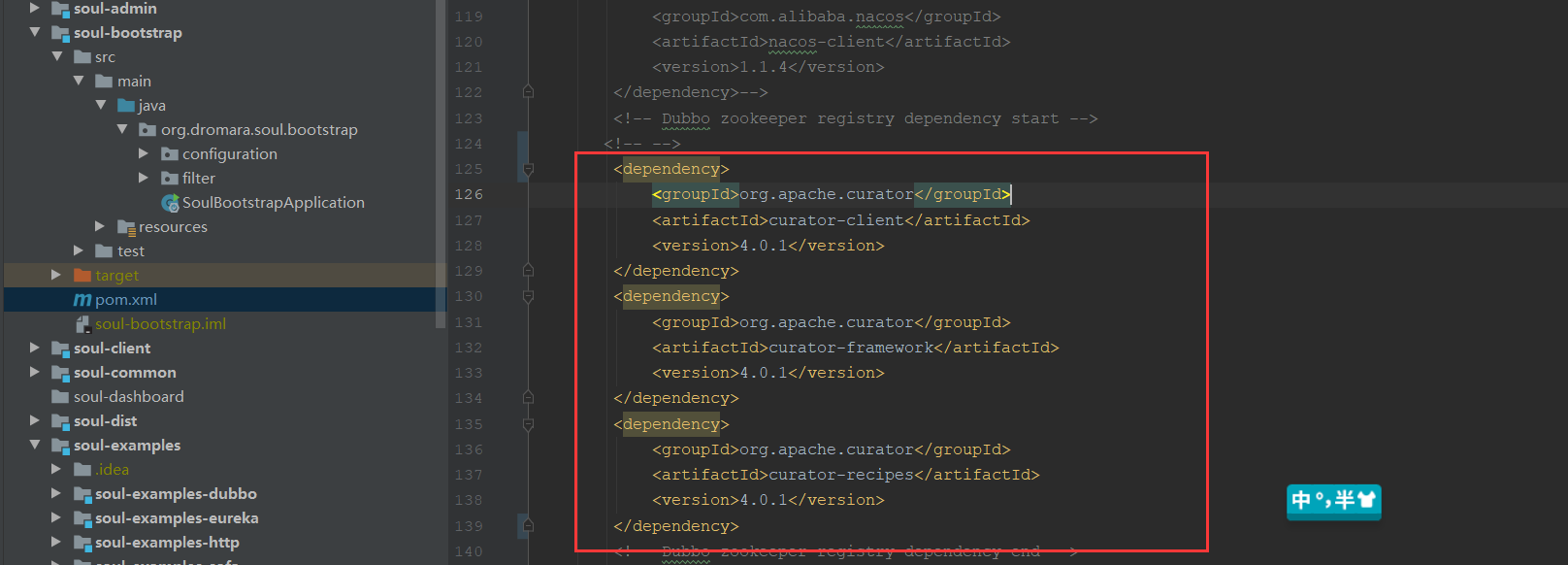This screenshot has width=1568, height=565.
Task: Click the resources folder icon
Action: [x=126, y=227]
